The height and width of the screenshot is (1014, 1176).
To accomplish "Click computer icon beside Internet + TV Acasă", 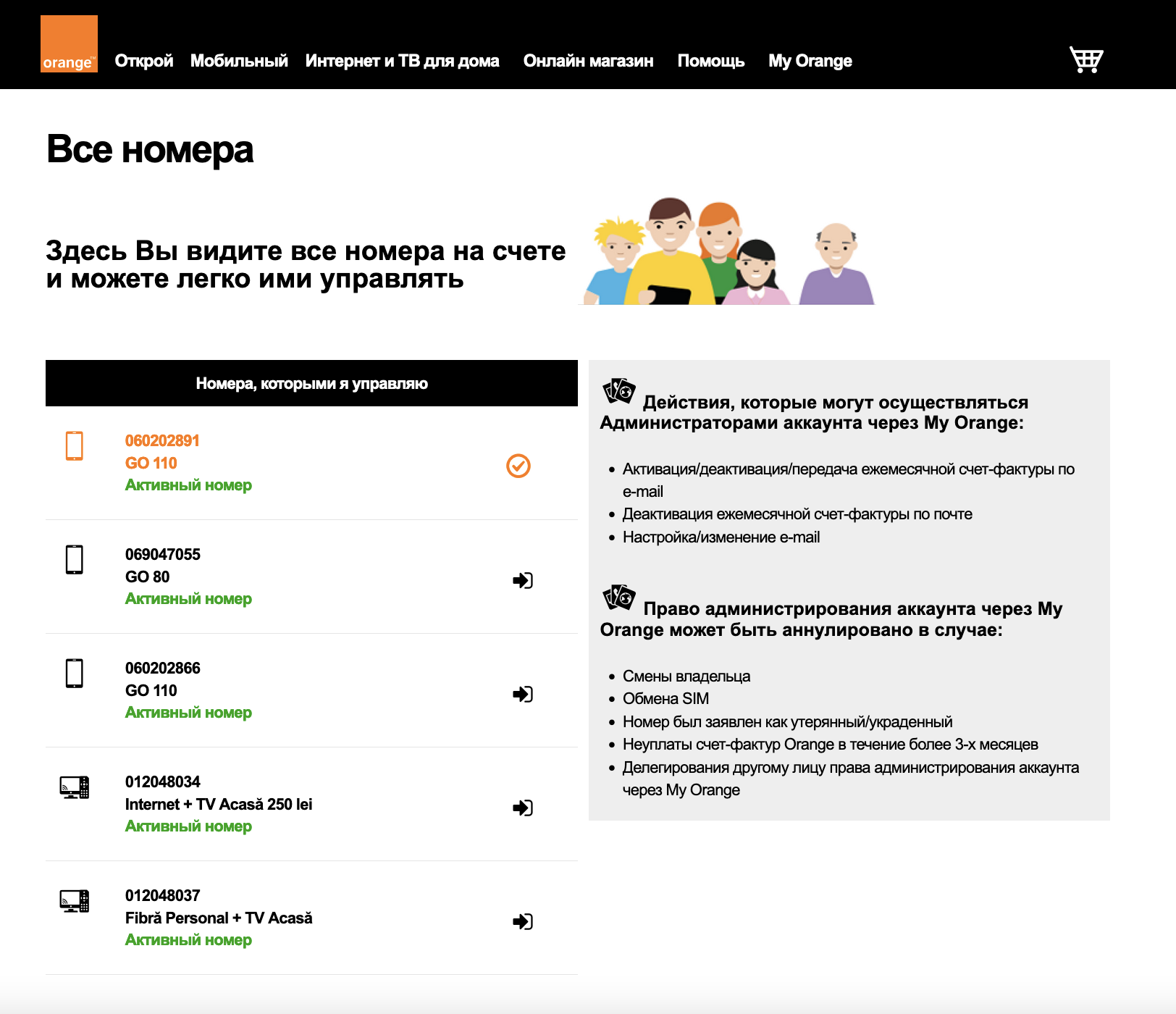I will click(75, 787).
